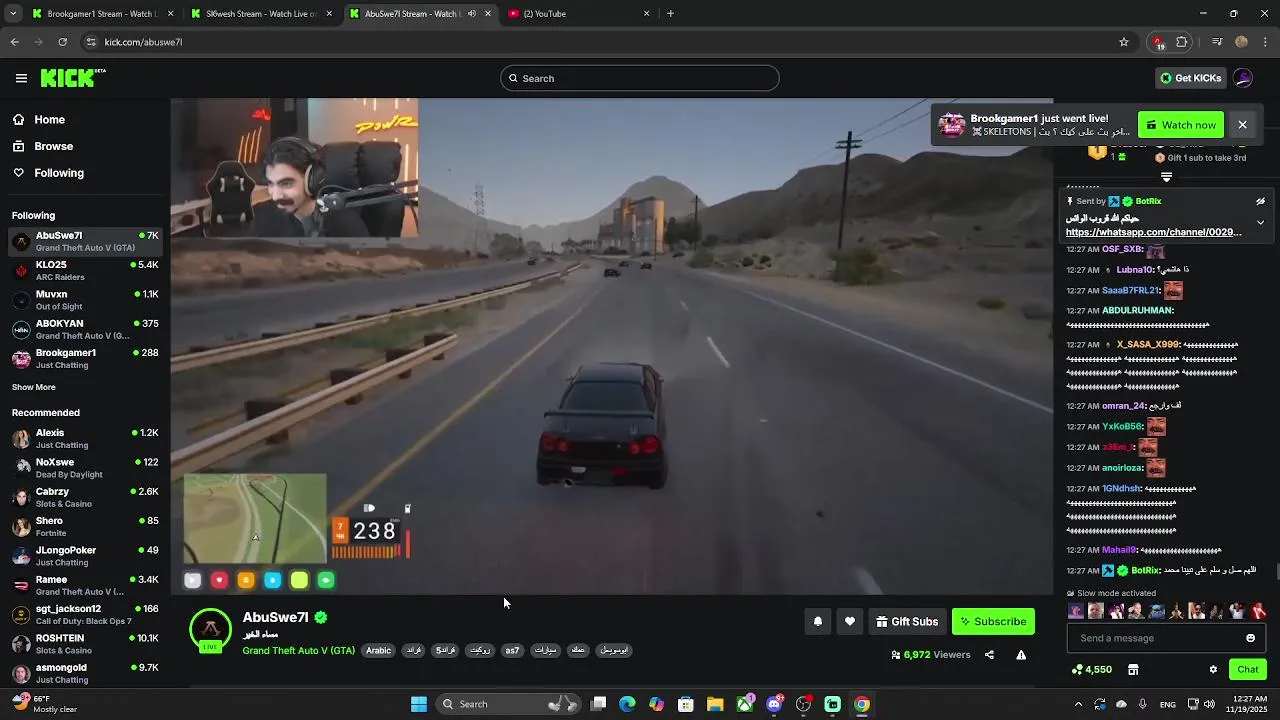Open recommended channel sgt_jackson12

click(x=85, y=614)
